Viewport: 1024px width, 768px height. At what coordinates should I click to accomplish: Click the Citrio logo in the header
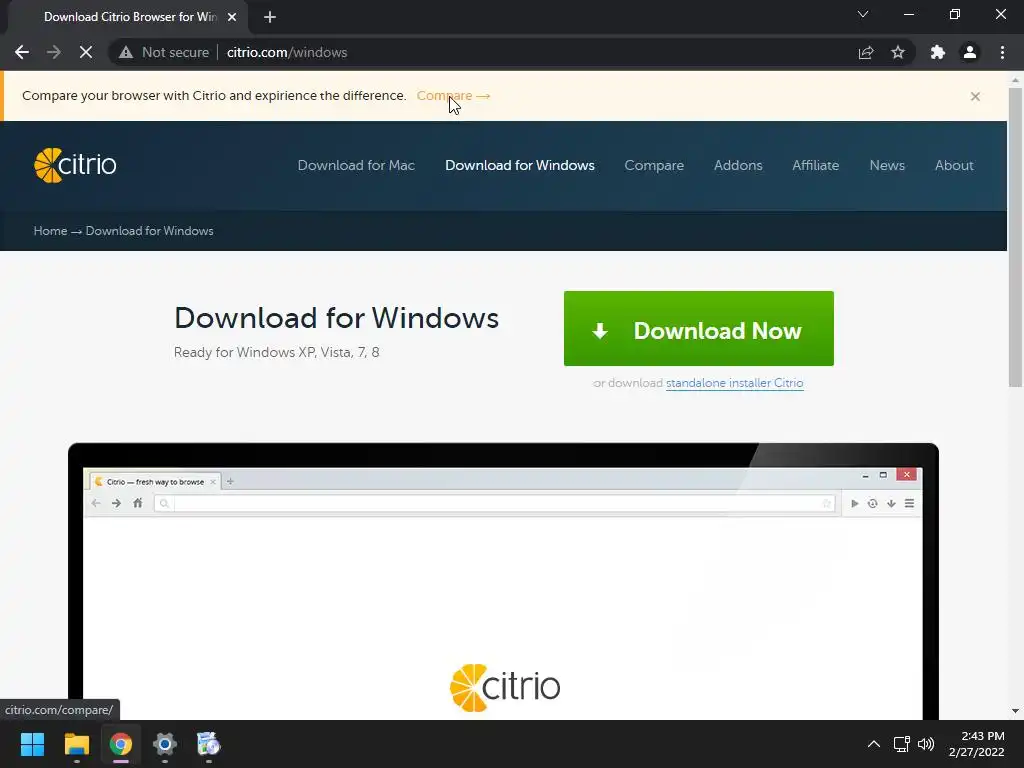[75, 165]
